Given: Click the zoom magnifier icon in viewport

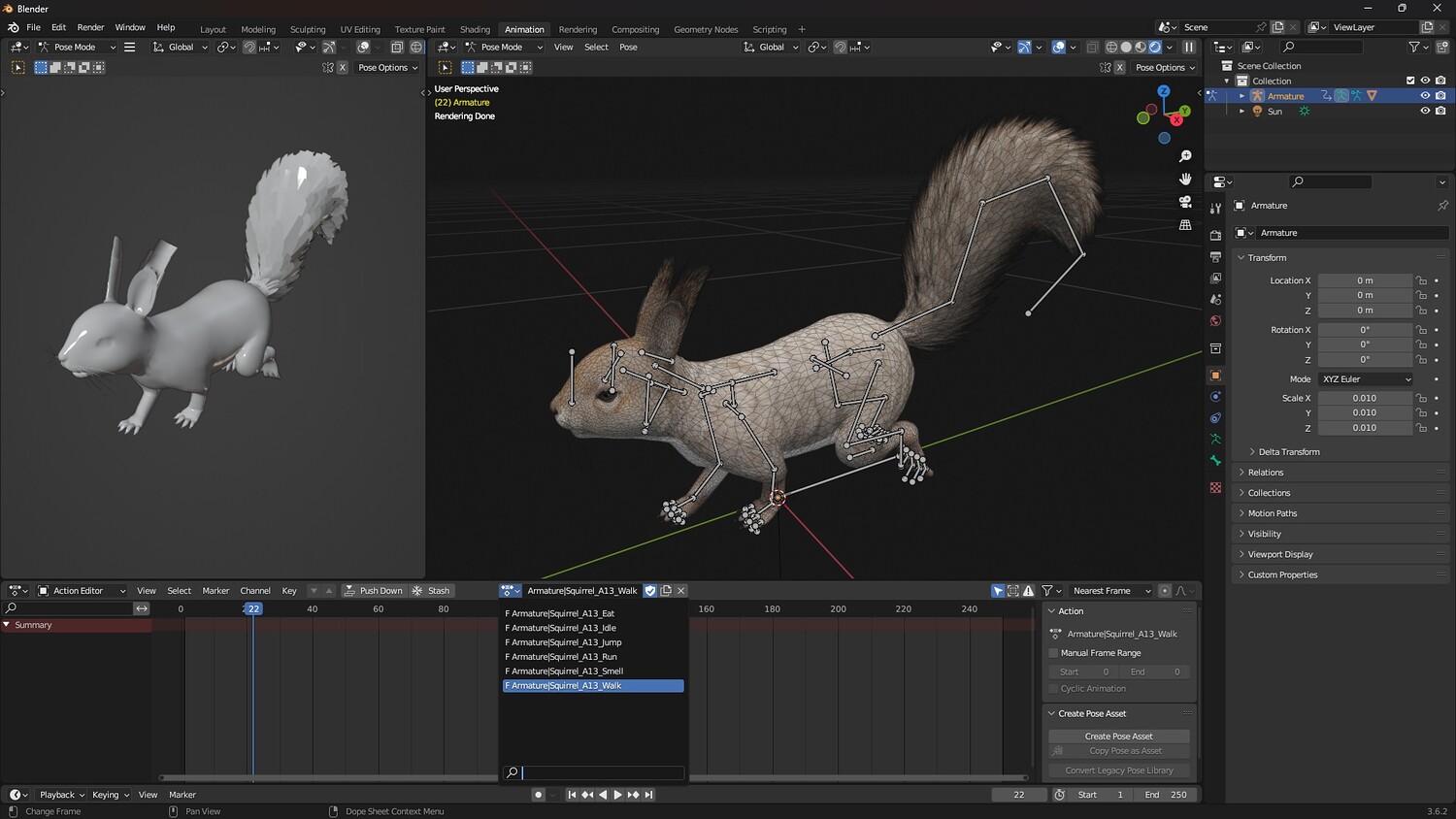Looking at the screenshot, I should pyautogui.click(x=1185, y=156).
